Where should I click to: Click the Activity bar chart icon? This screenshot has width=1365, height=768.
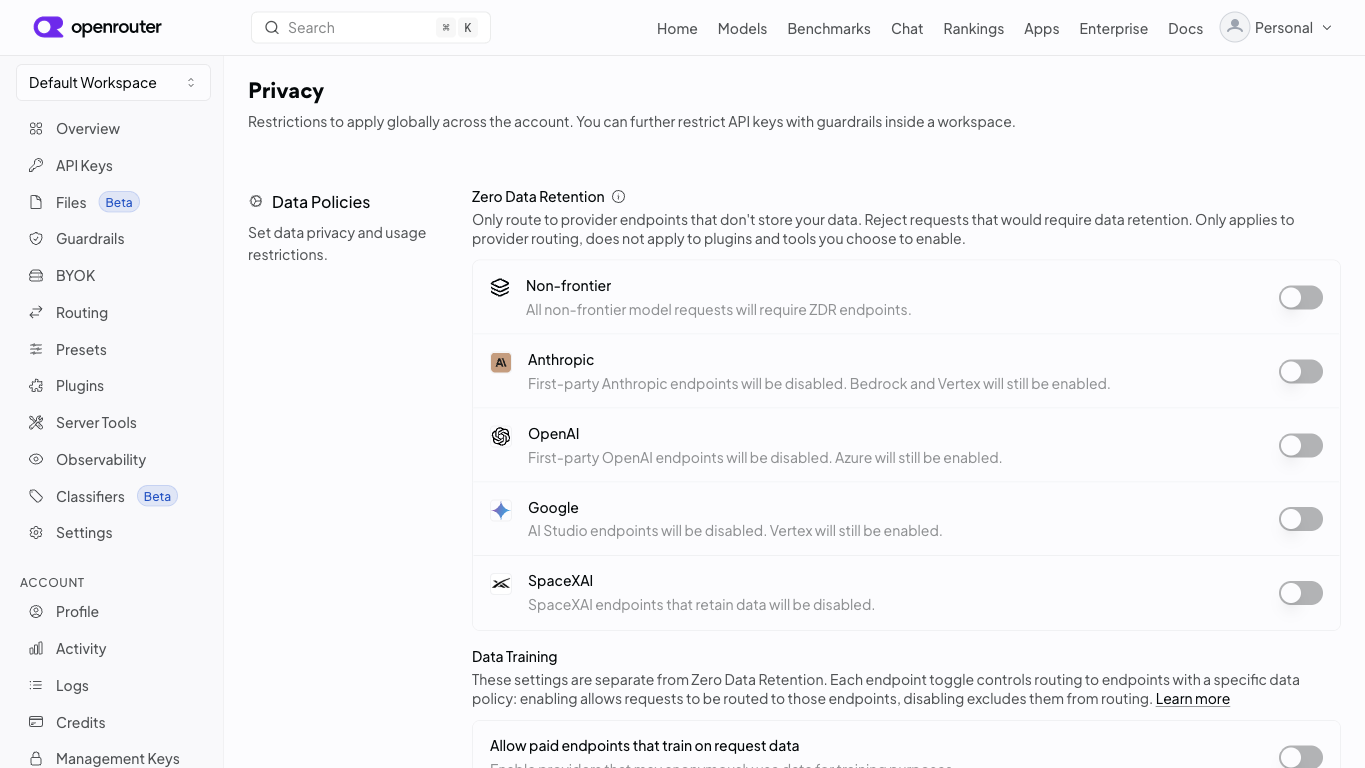pyautogui.click(x=36, y=648)
